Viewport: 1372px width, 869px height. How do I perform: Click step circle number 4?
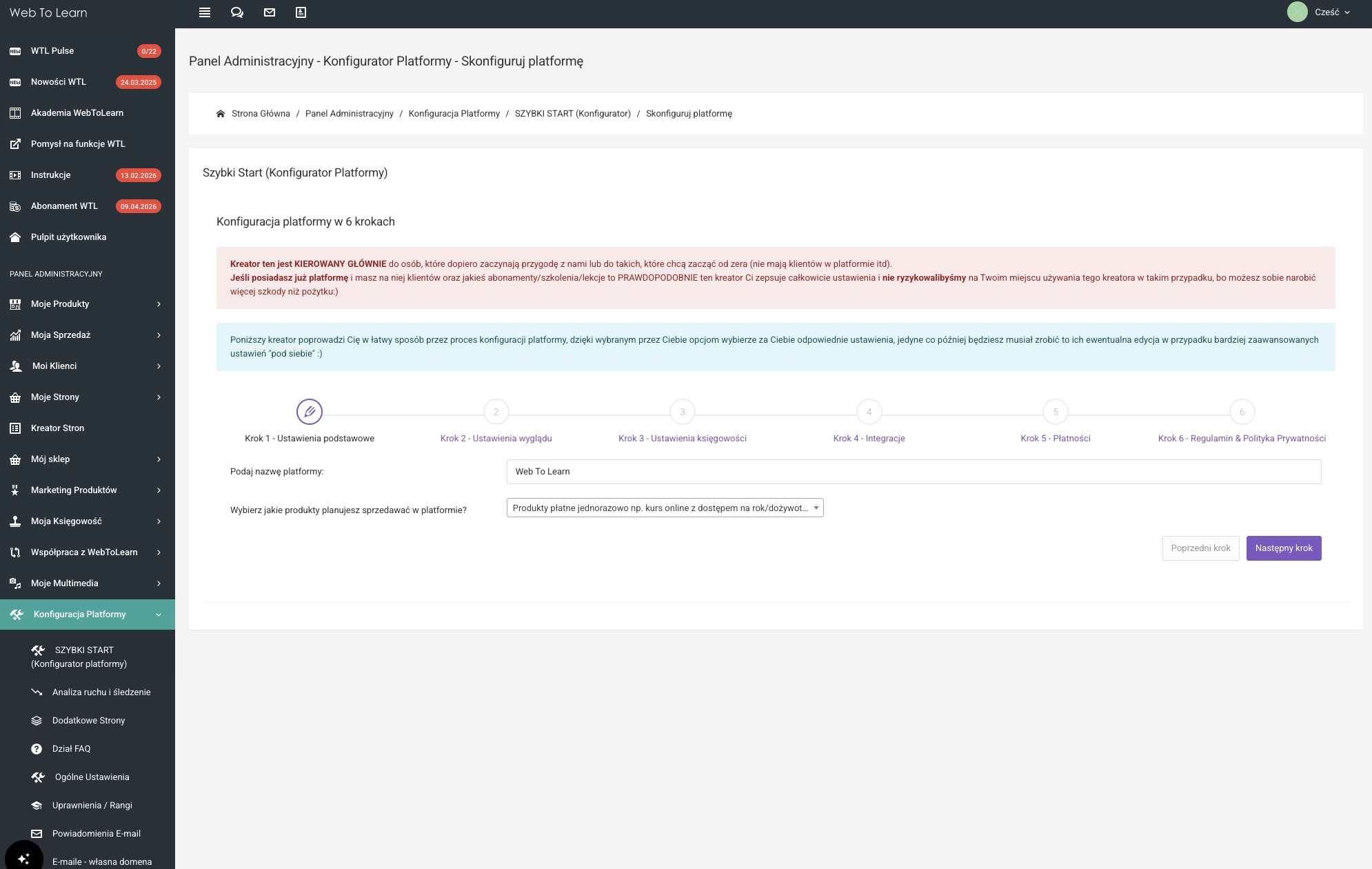[x=869, y=412]
